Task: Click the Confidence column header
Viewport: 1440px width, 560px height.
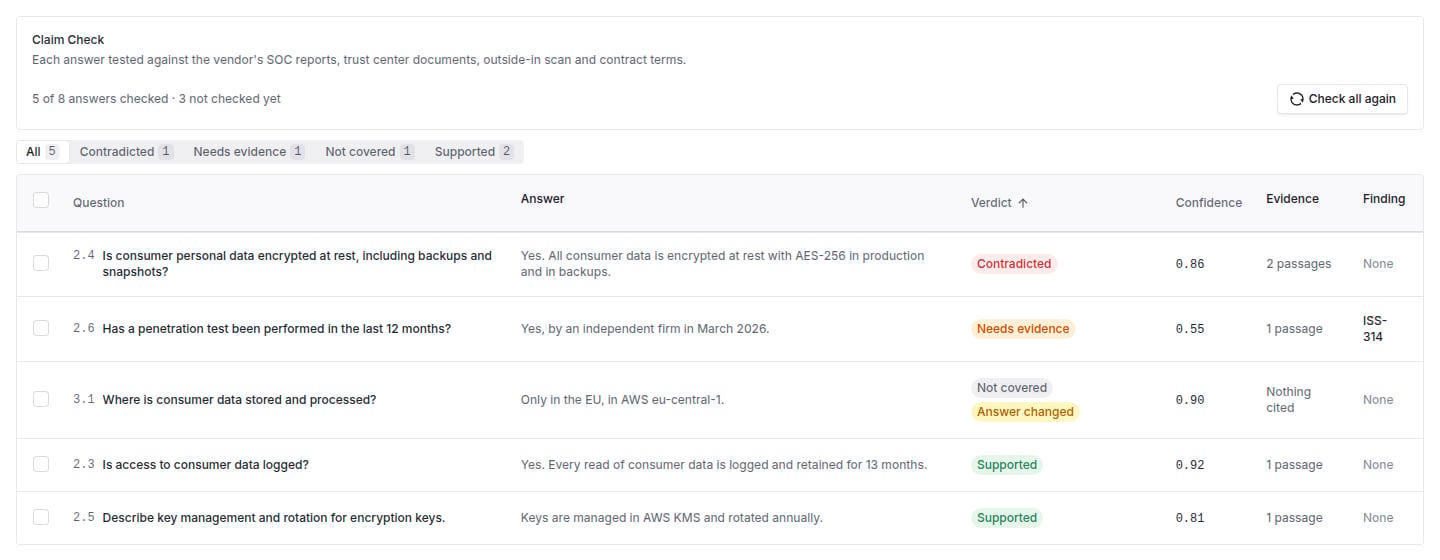Action: [x=1209, y=203]
